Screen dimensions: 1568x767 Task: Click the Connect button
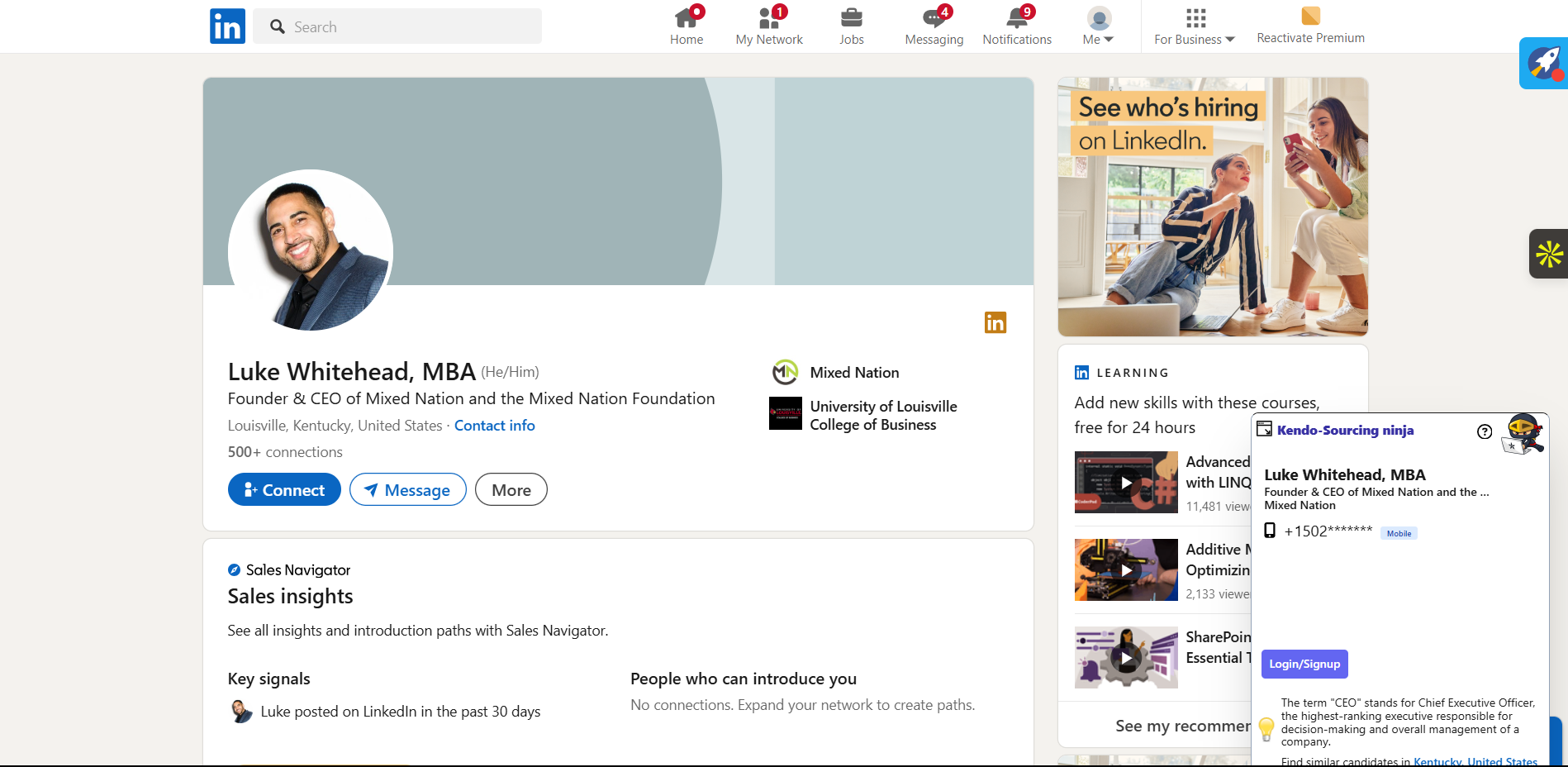coord(284,489)
